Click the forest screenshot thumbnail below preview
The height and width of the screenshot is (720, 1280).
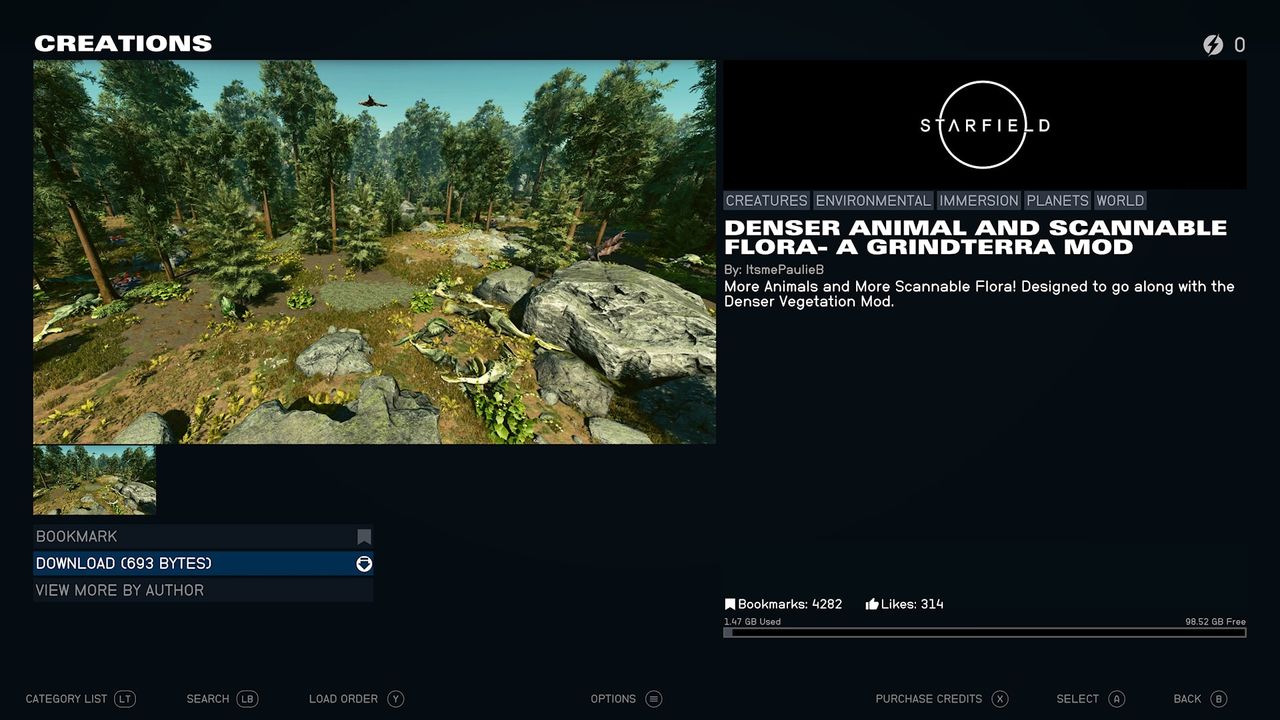click(x=95, y=480)
